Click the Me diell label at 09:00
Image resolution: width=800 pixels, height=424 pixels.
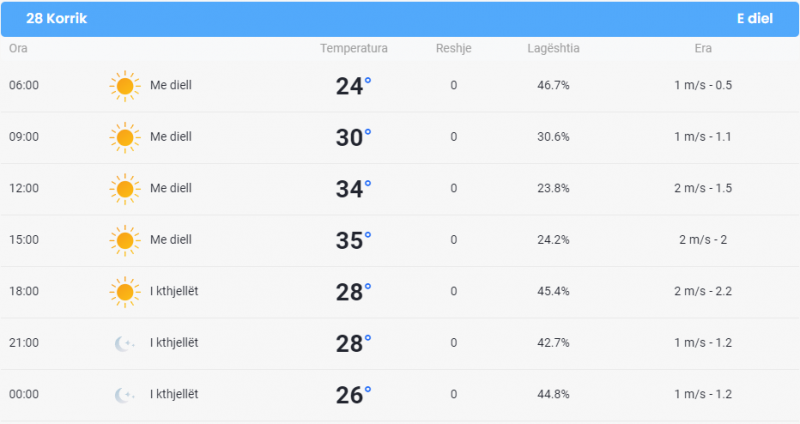(x=171, y=137)
